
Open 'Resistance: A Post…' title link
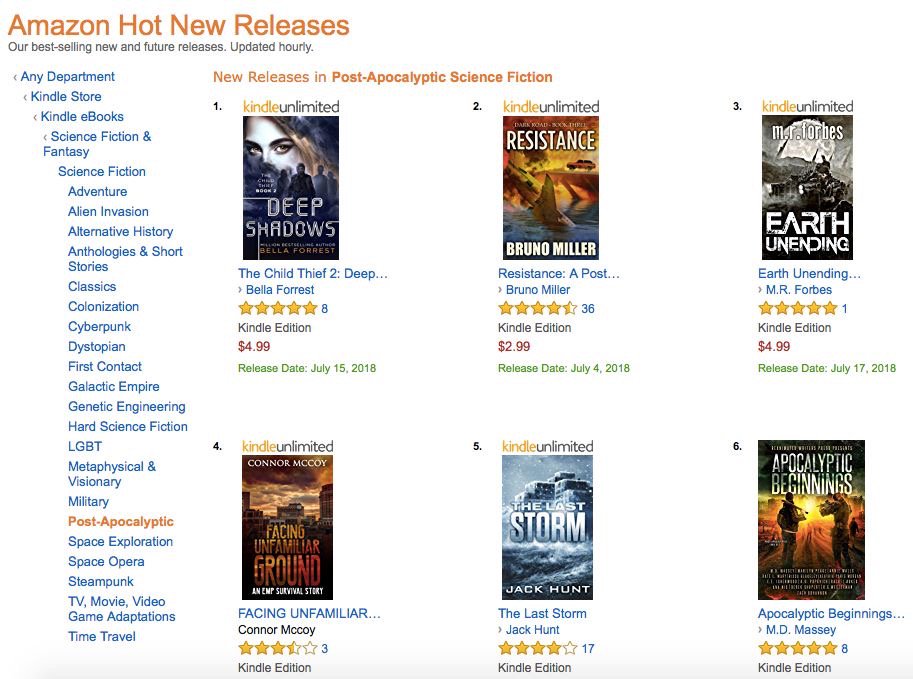point(559,273)
